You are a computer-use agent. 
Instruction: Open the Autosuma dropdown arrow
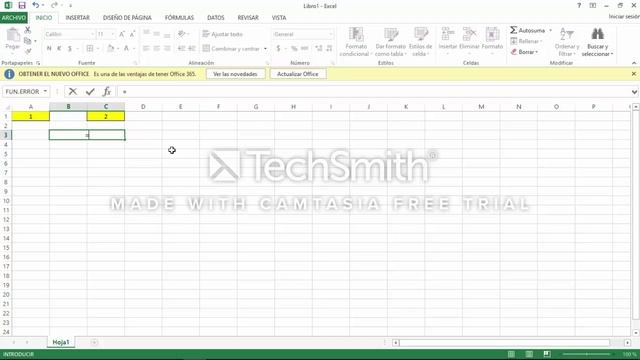(550, 30)
